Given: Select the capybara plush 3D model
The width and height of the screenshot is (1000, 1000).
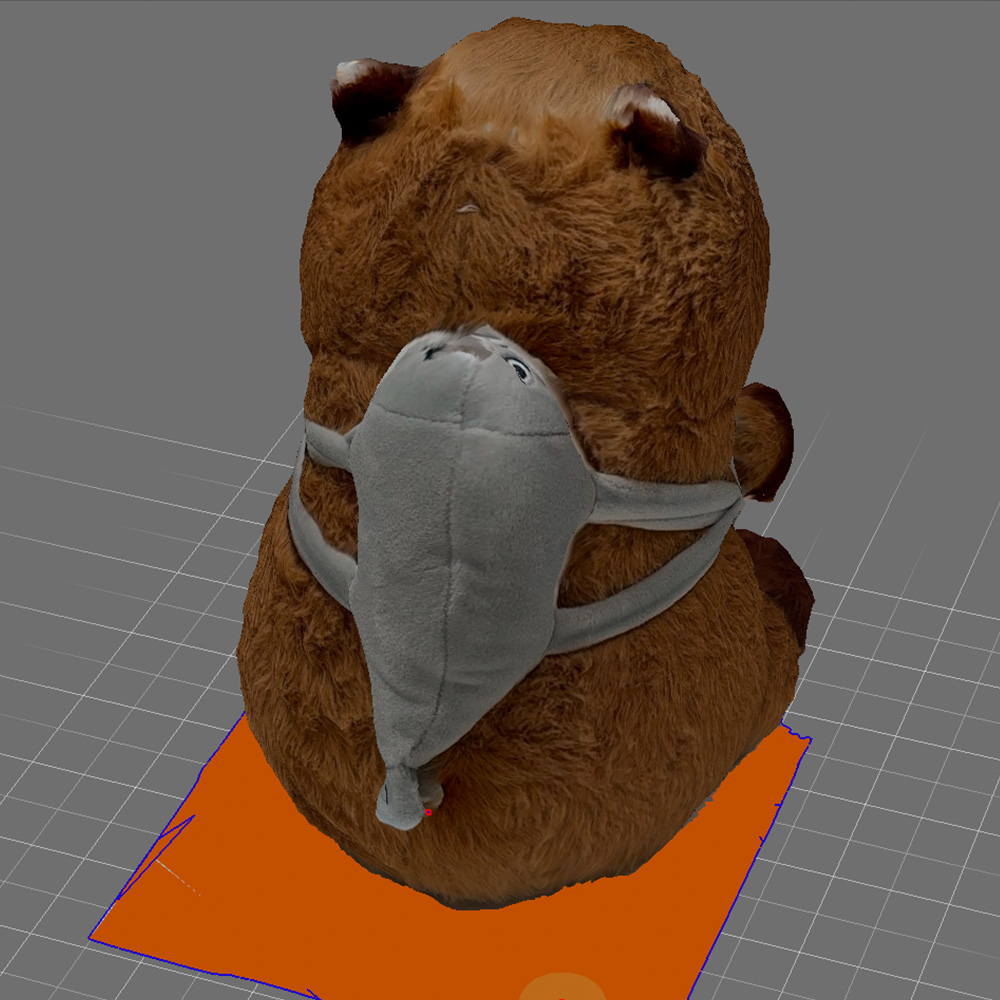Looking at the screenshot, I should pos(500,250).
